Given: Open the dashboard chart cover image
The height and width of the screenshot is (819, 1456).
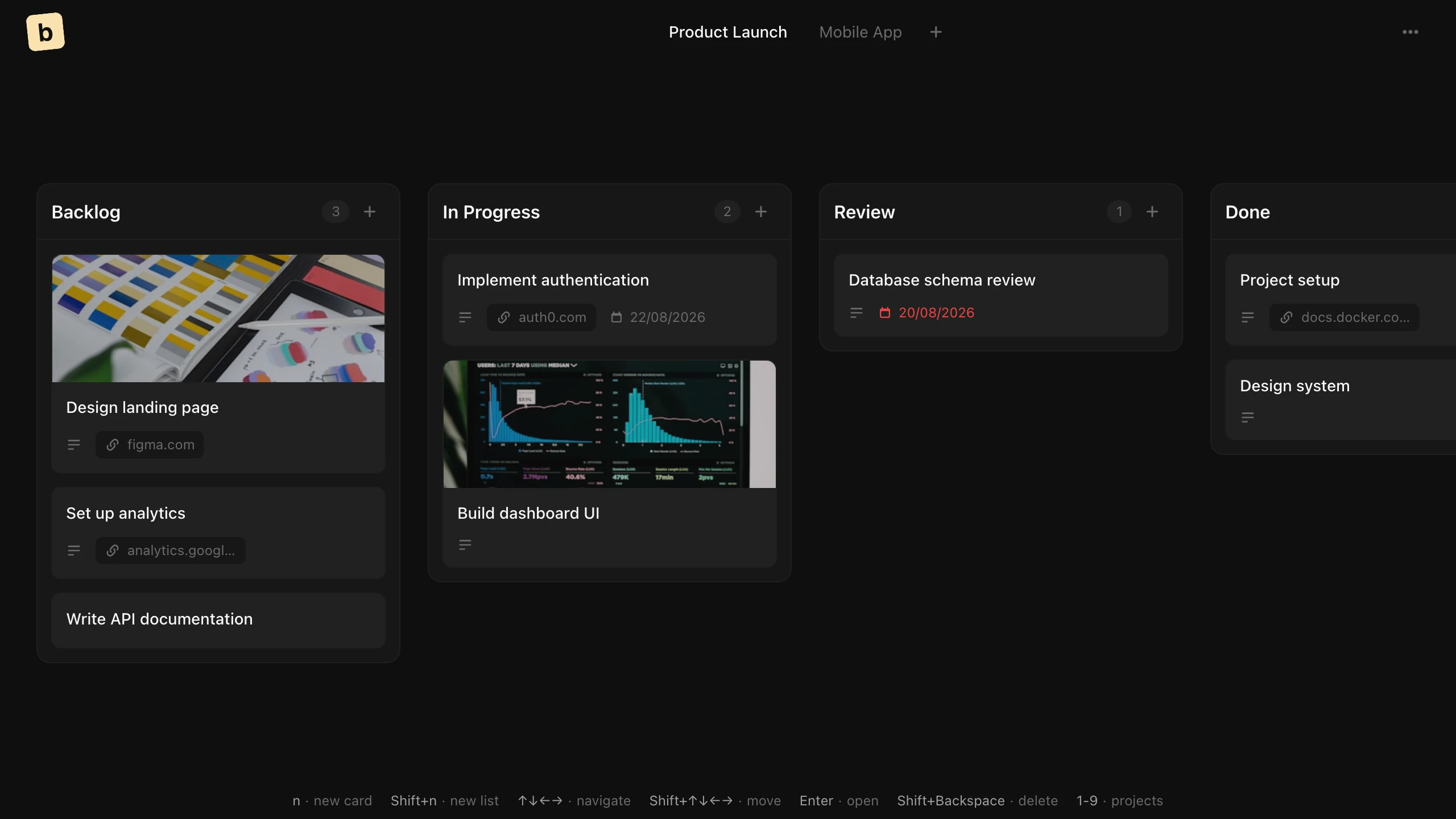Looking at the screenshot, I should 610,424.
